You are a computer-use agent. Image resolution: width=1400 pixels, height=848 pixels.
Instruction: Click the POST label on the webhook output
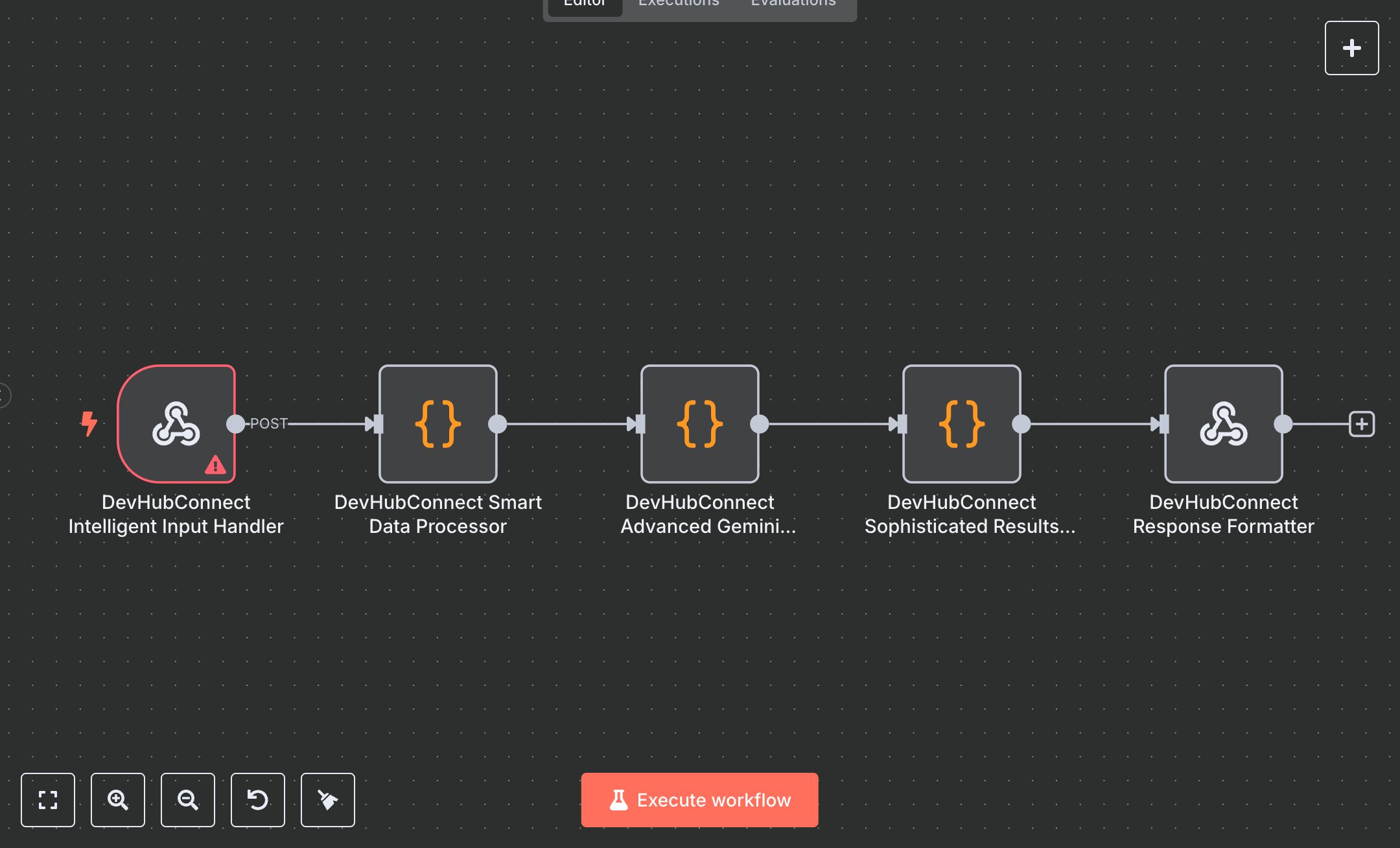point(268,424)
